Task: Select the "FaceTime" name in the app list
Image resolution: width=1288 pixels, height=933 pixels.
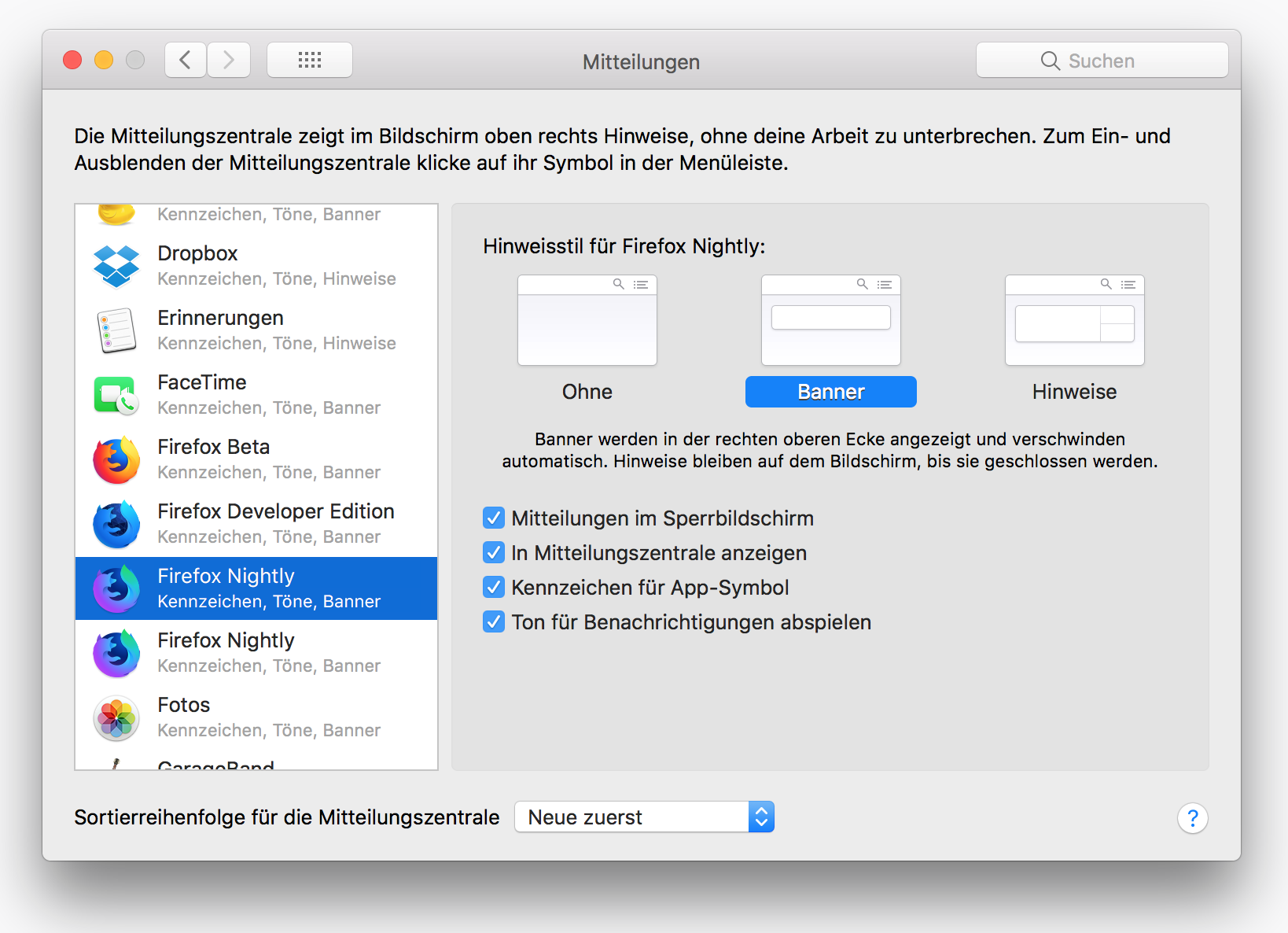Action: tap(202, 382)
